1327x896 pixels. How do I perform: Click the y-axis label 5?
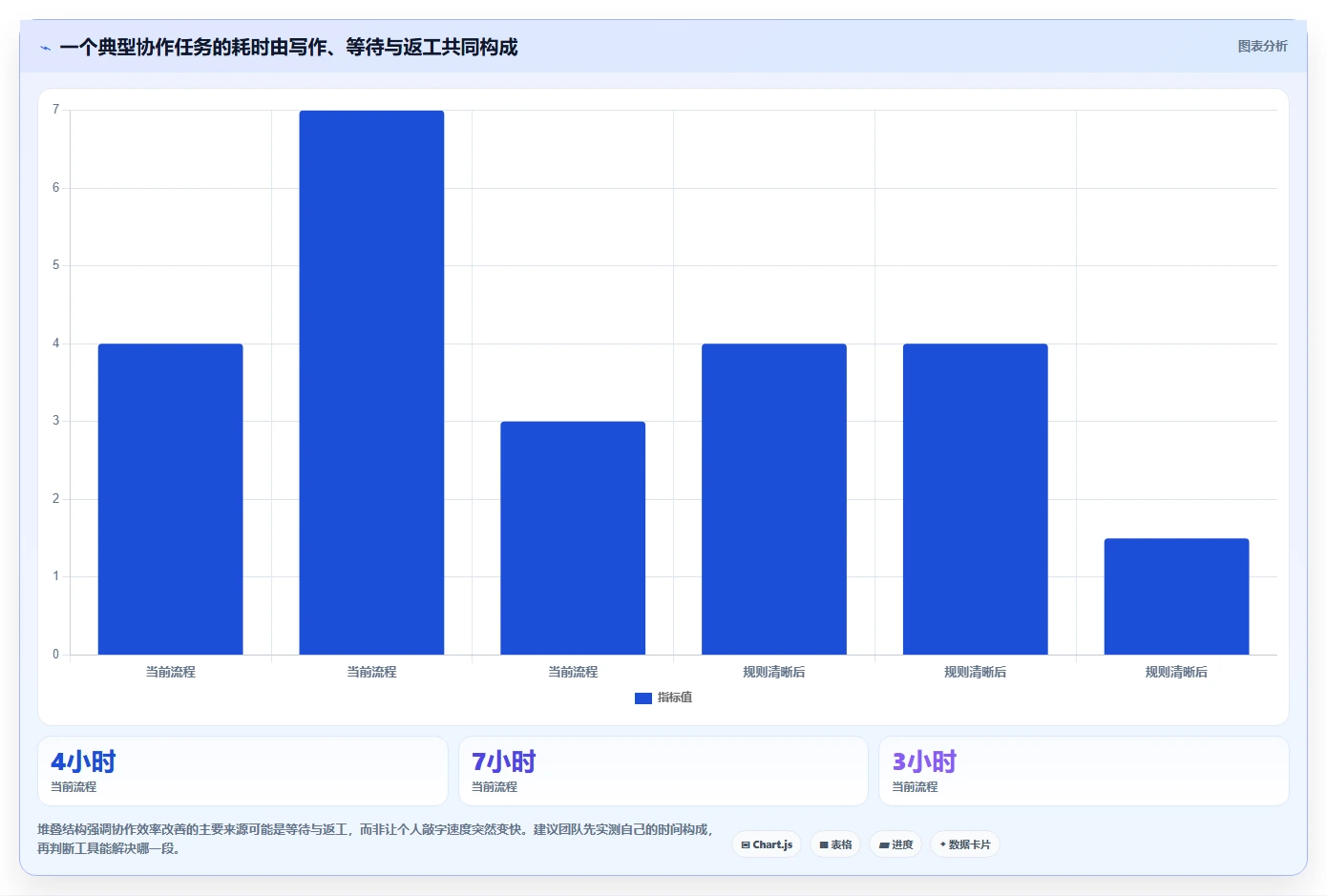(55, 265)
